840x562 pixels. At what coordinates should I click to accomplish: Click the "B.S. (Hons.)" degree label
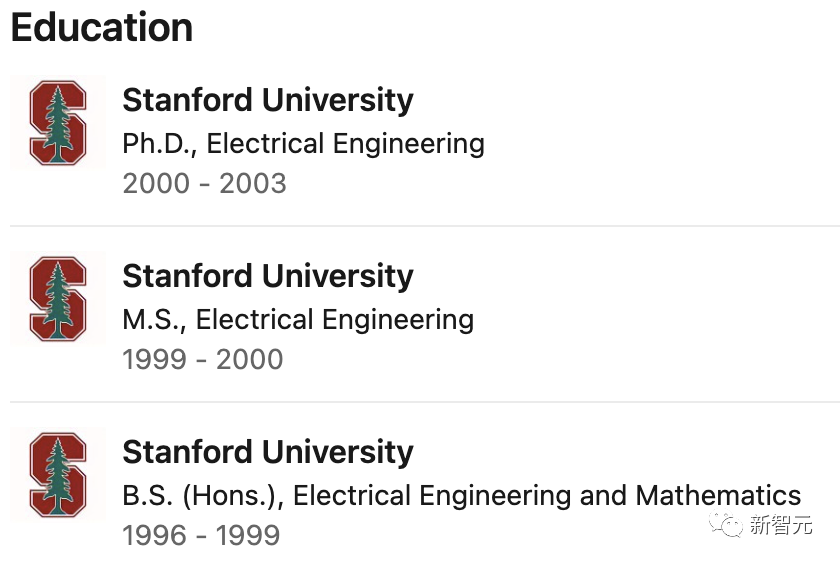tap(201, 496)
